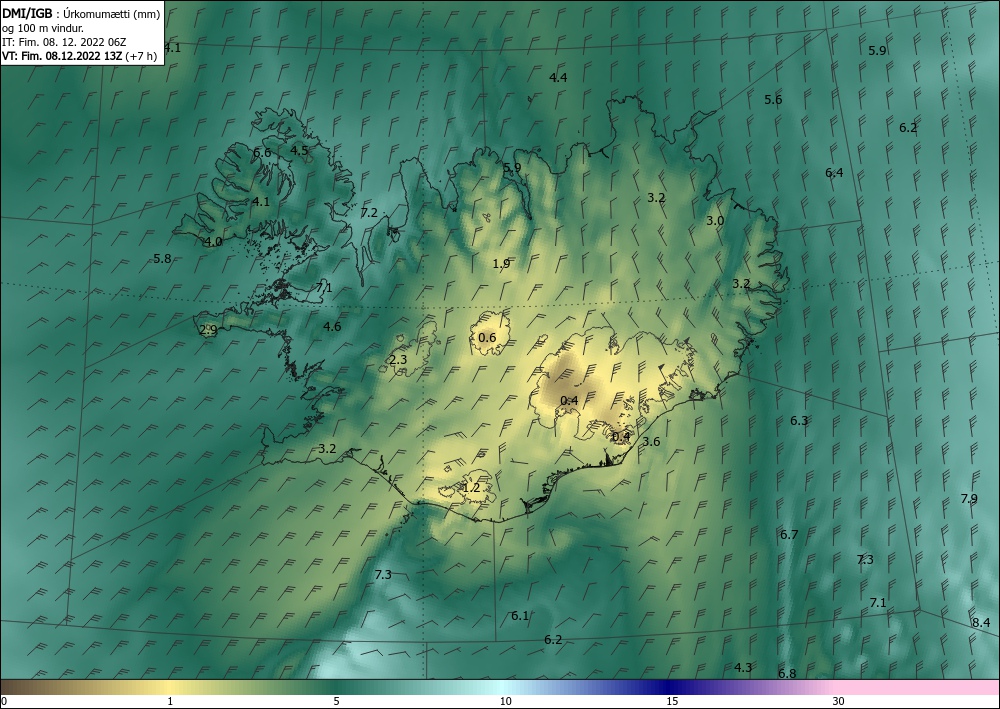Click the 1.2 value on the southern glacier
The image size is (1000, 709).
(x=471, y=488)
